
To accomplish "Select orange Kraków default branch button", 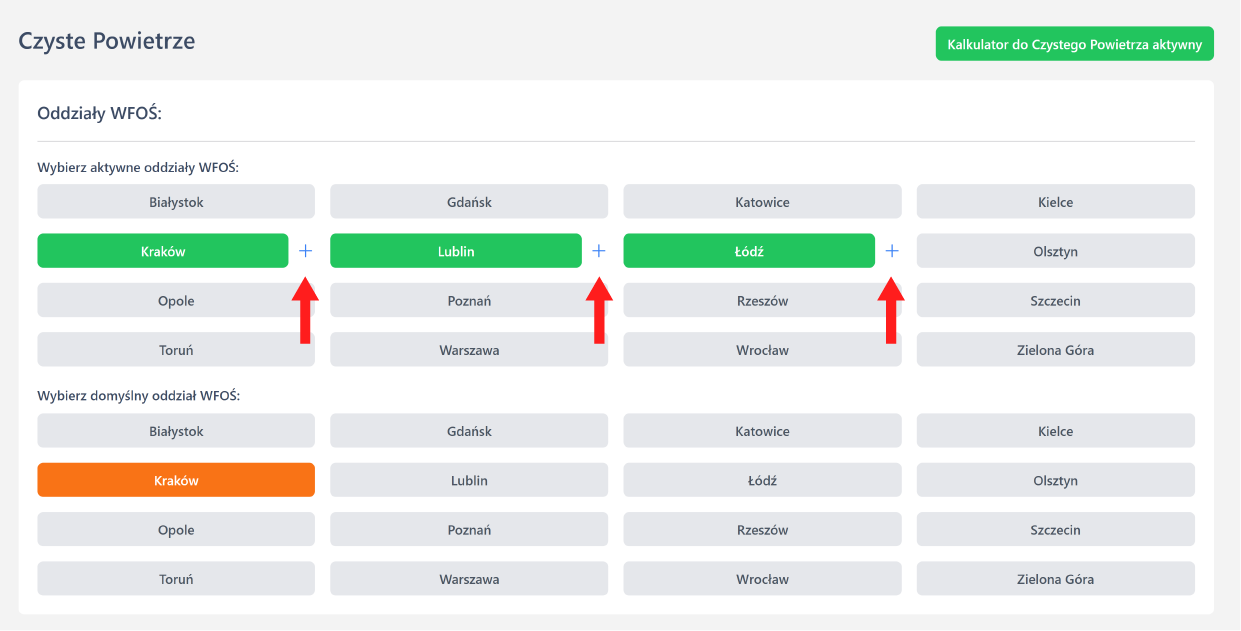I will coord(176,480).
